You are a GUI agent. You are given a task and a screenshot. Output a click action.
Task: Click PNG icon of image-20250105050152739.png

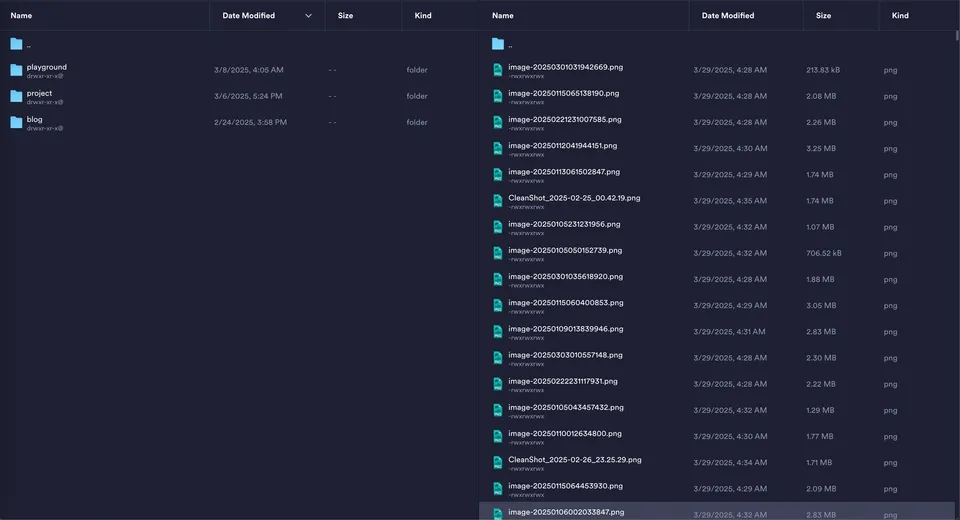click(498, 253)
